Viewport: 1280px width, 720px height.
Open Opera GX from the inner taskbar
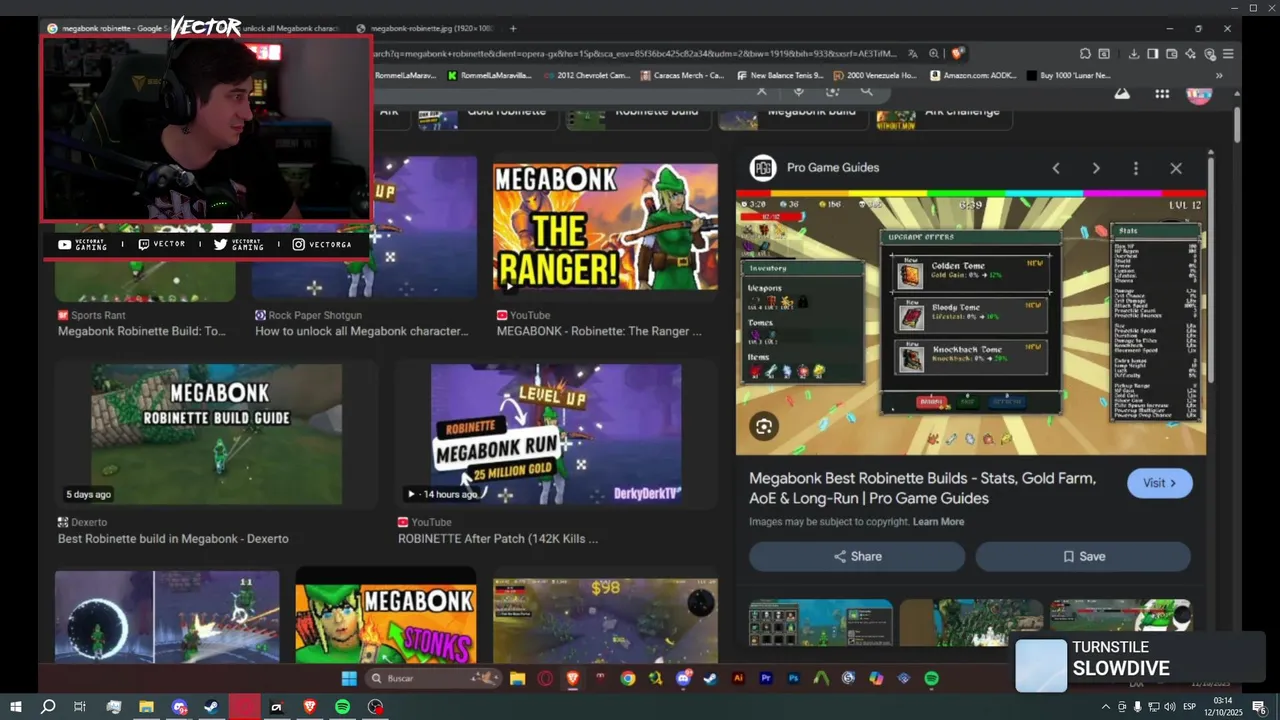click(545, 678)
